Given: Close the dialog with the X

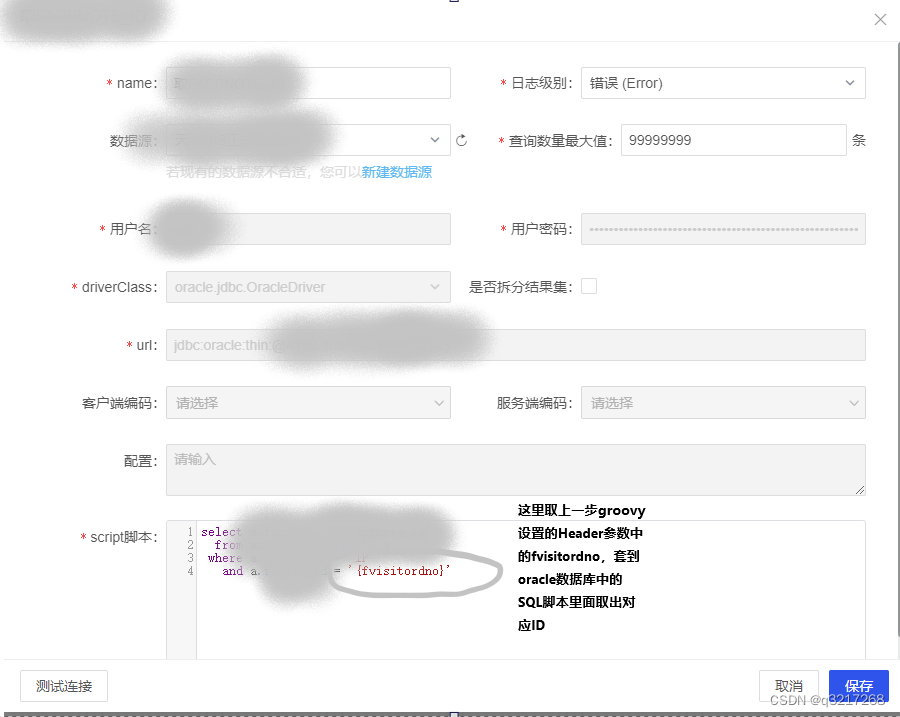Looking at the screenshot, I should coord(880,19).
